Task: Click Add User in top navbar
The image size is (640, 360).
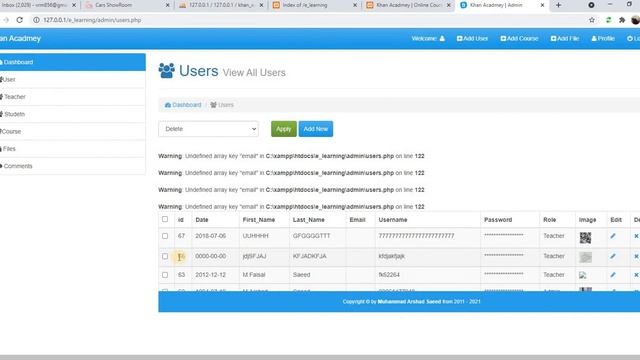Action: pos(472,38)
